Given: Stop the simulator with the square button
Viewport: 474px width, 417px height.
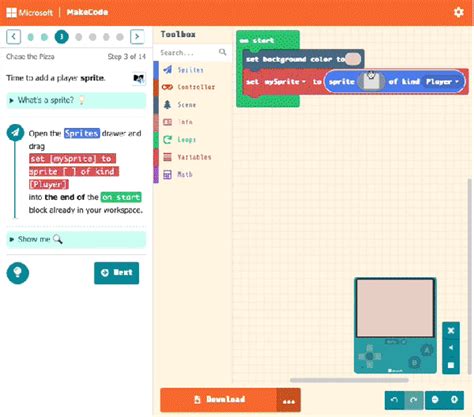Looking at the screenshot, I should pos(451,365).
